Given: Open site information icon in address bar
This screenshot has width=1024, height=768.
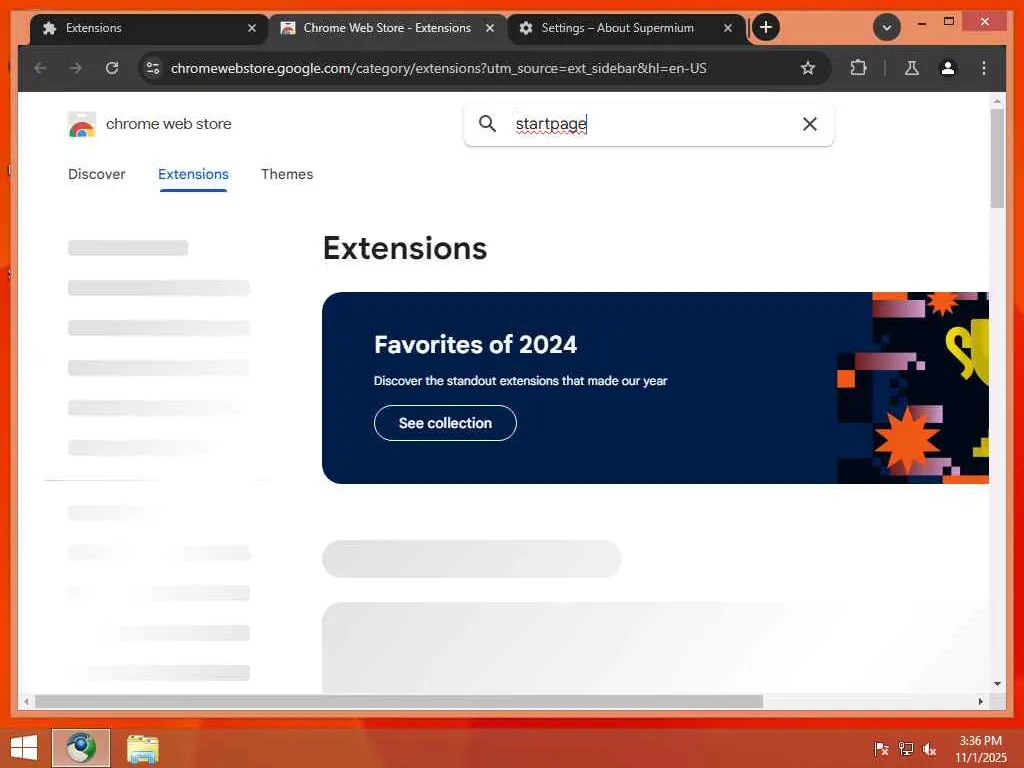Looking at the screenshot, I should (x=153, y=68).
